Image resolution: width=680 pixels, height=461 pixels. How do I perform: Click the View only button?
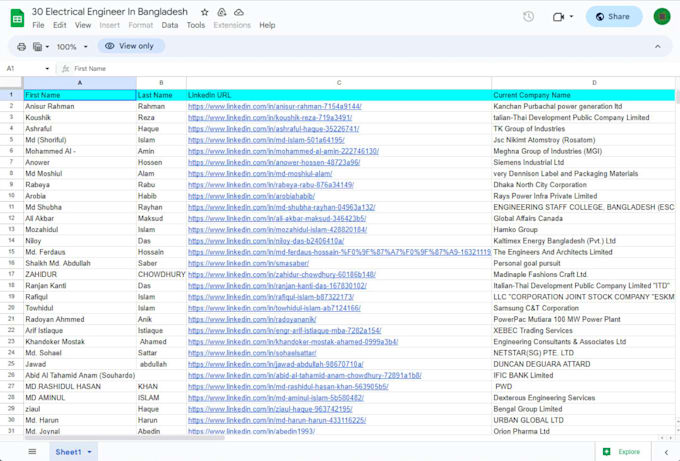[131, 46]
